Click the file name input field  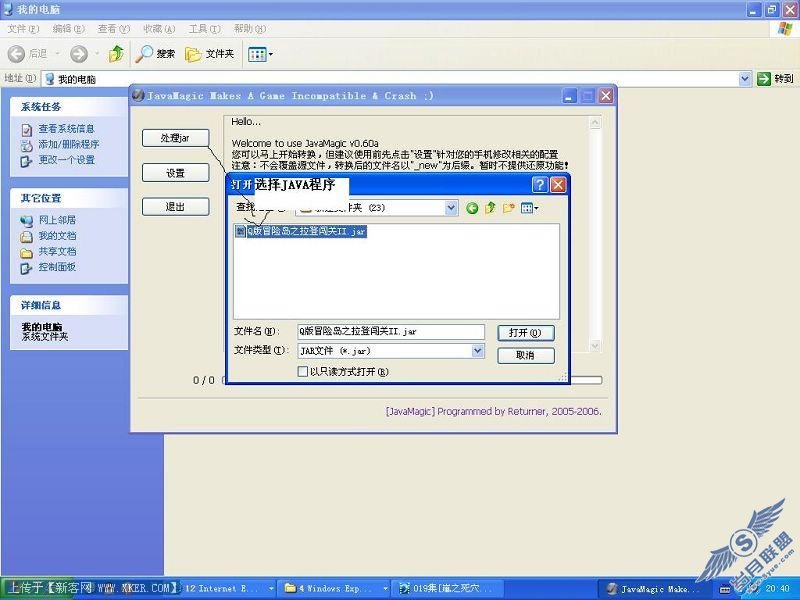point(391,332)
